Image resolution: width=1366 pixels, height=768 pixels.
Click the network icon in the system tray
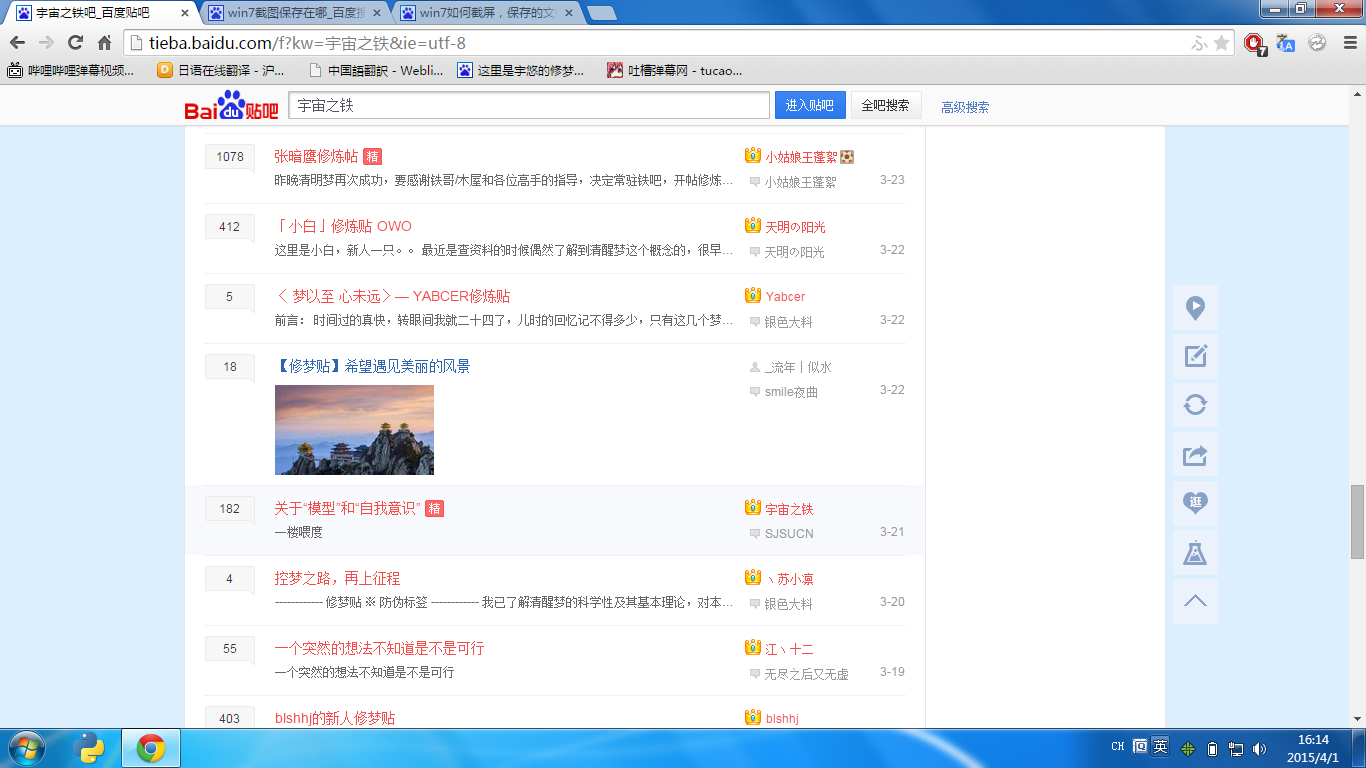pos(1236,748)
